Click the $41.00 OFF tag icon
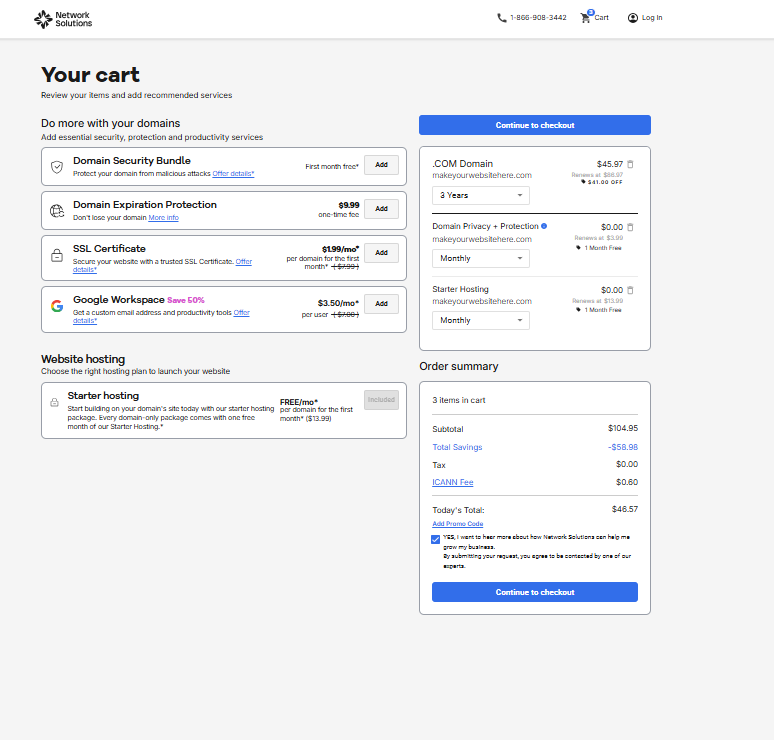This screenshot has width=774, height=740. [x=583, y=182]
